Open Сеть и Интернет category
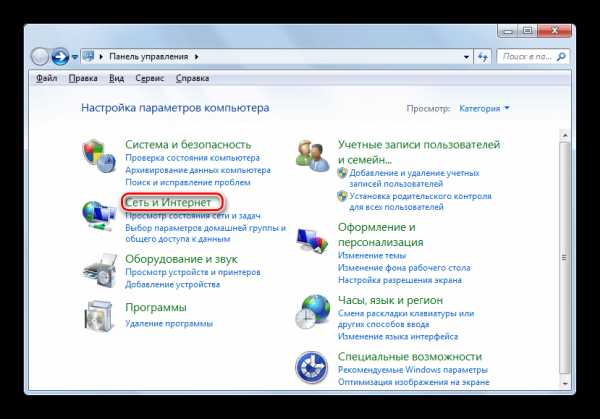Image resolution: width=600 pixels, height=419 pixels. [168, 202]
